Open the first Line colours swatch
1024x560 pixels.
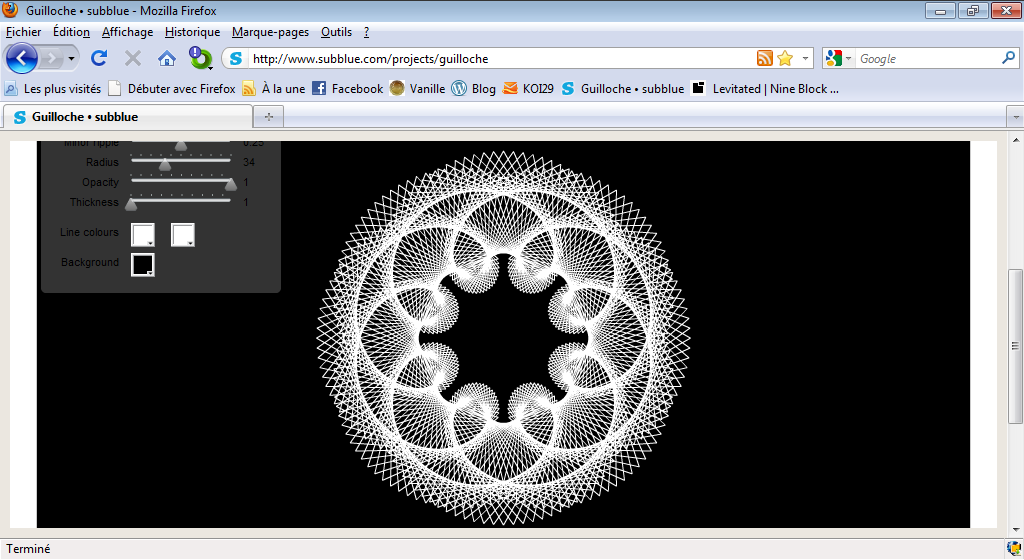[143, 234]
